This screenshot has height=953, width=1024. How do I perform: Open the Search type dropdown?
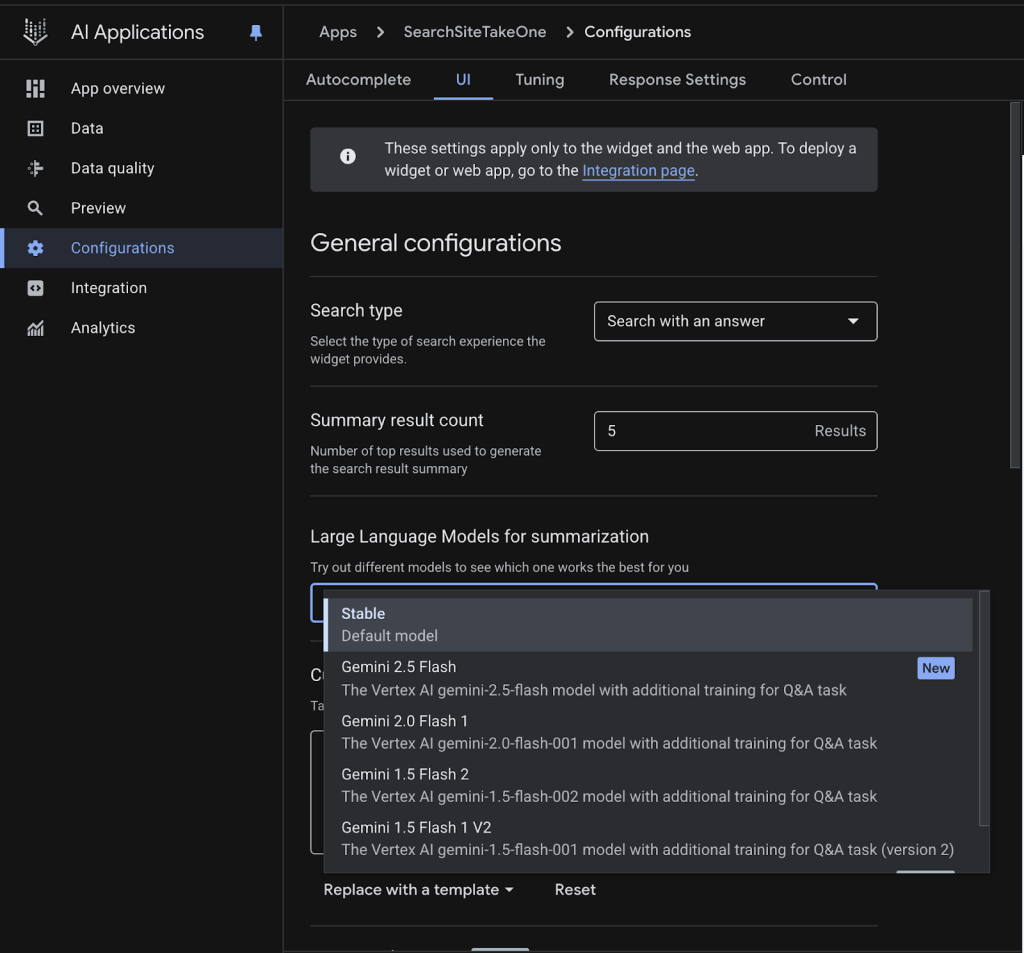[x=735, y=321]
